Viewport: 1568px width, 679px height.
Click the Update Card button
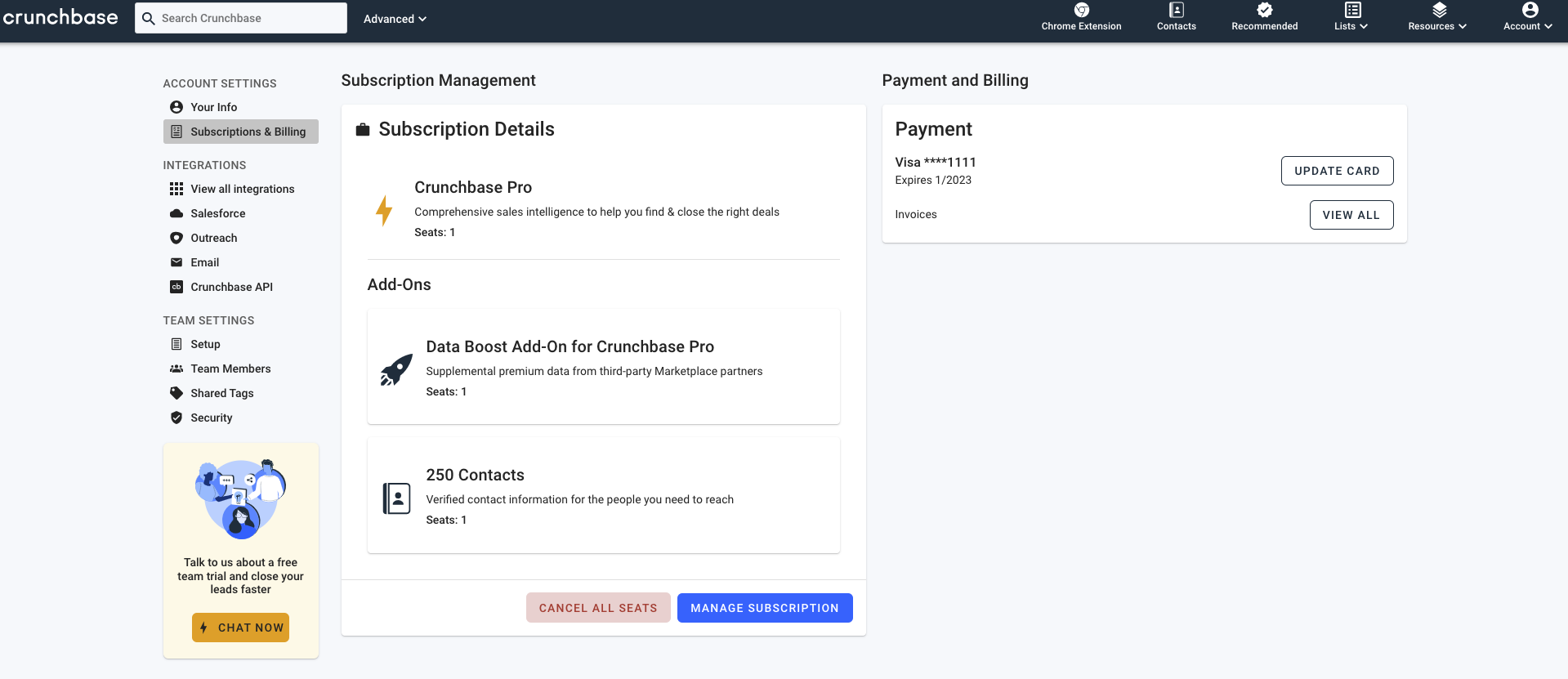[1337, 171]
